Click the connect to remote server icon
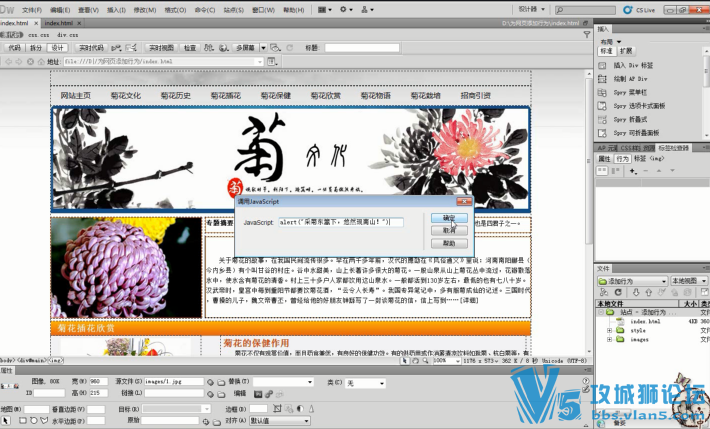Image resolution: width=710 pixels, height=429 pixels. (604, 293)
